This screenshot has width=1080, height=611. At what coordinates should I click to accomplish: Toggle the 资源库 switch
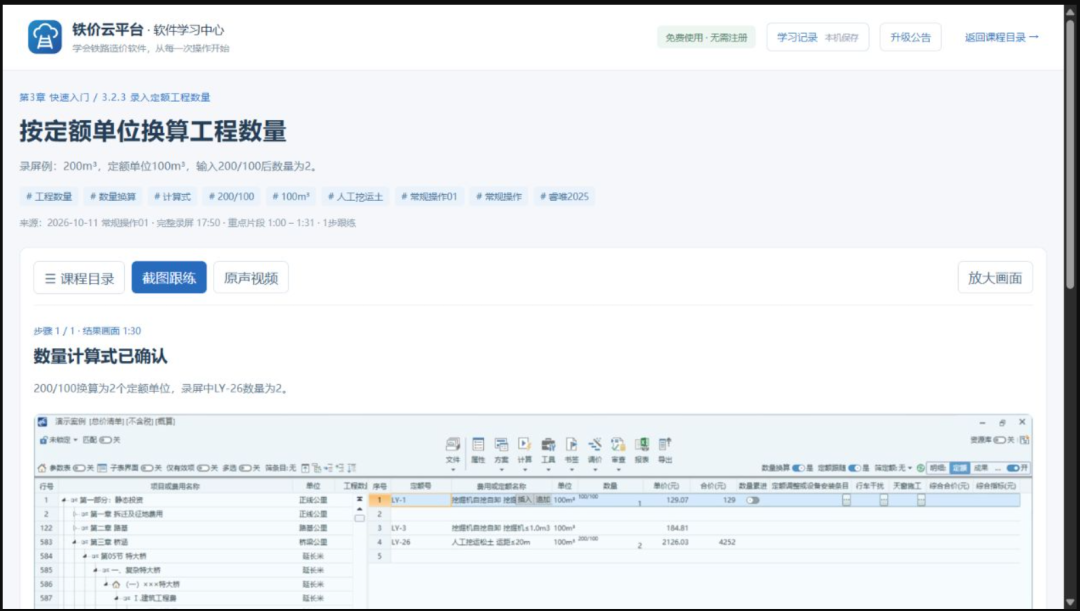click(999, 439)
